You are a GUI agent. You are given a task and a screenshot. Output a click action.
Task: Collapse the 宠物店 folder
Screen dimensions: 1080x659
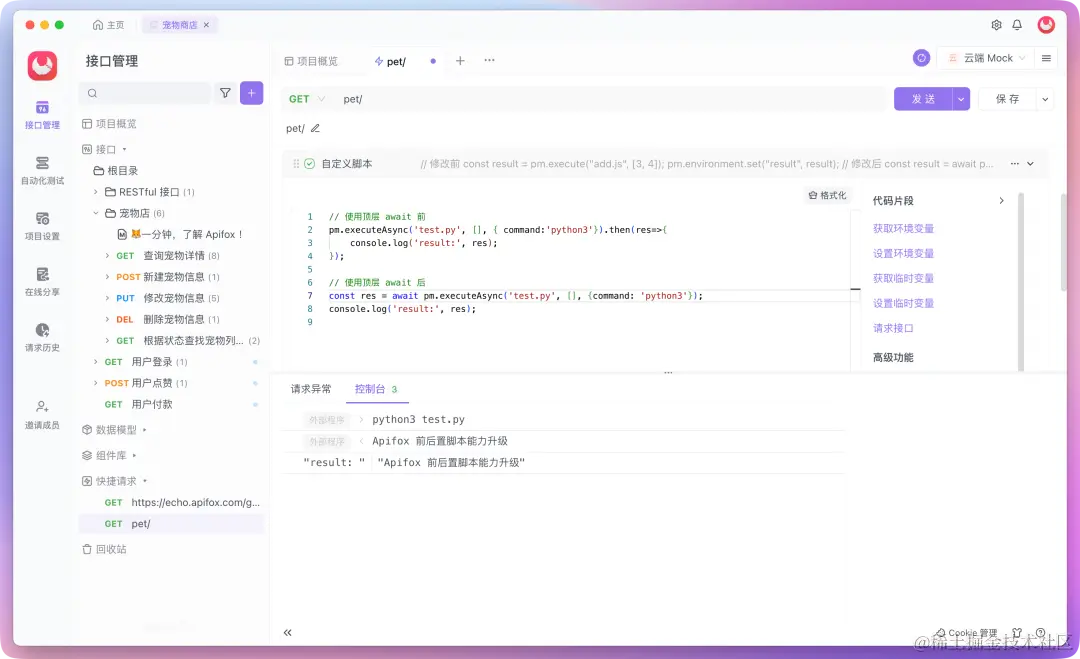[96, 213]
